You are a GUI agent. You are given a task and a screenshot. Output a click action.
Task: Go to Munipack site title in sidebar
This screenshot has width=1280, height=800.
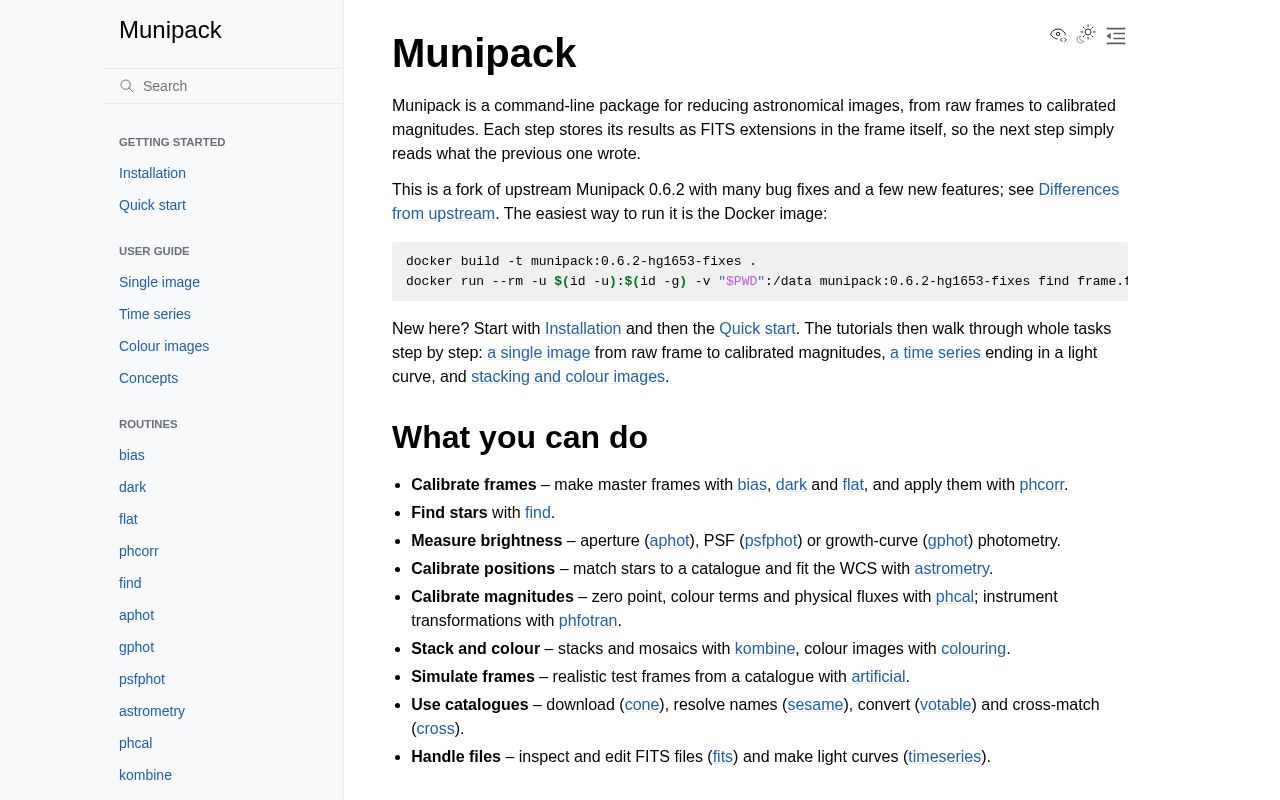(x=170, y=30)
